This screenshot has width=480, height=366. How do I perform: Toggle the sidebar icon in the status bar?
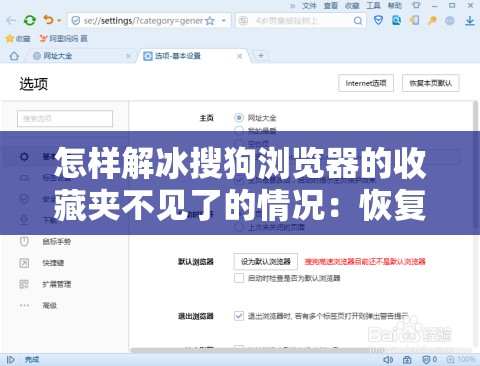(x=11, y=360)
